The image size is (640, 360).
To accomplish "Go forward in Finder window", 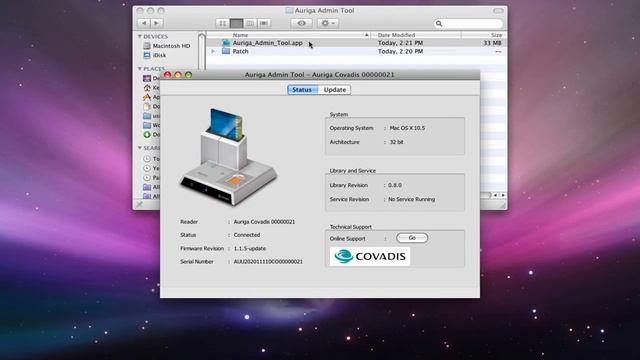I will tap(156, 23).
